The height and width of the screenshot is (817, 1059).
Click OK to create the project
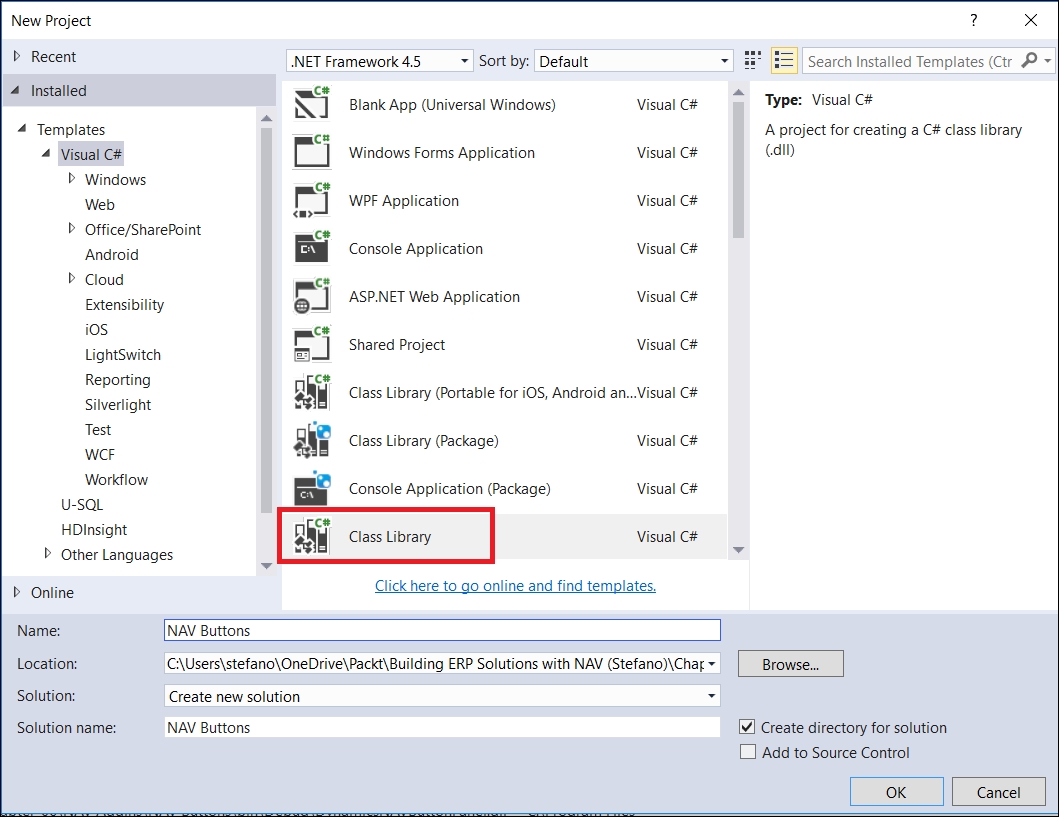(x=896, y=792)
